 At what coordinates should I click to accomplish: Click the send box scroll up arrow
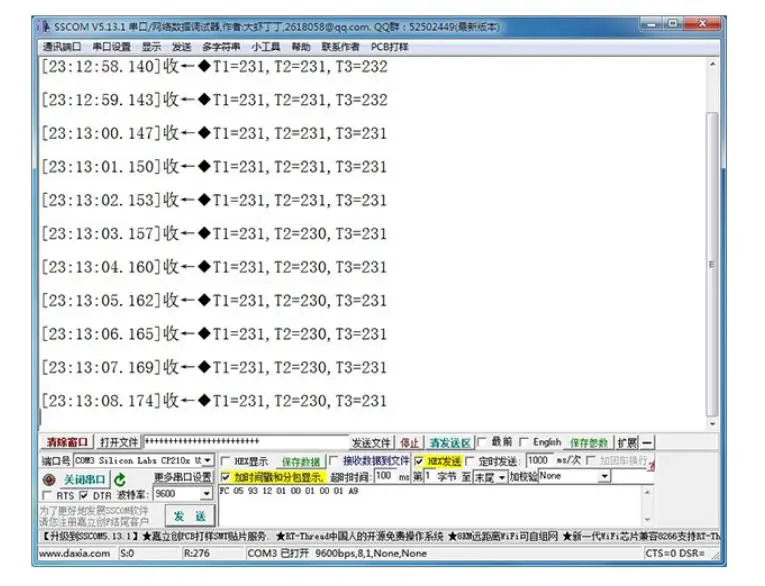click(x=647, y=492)
